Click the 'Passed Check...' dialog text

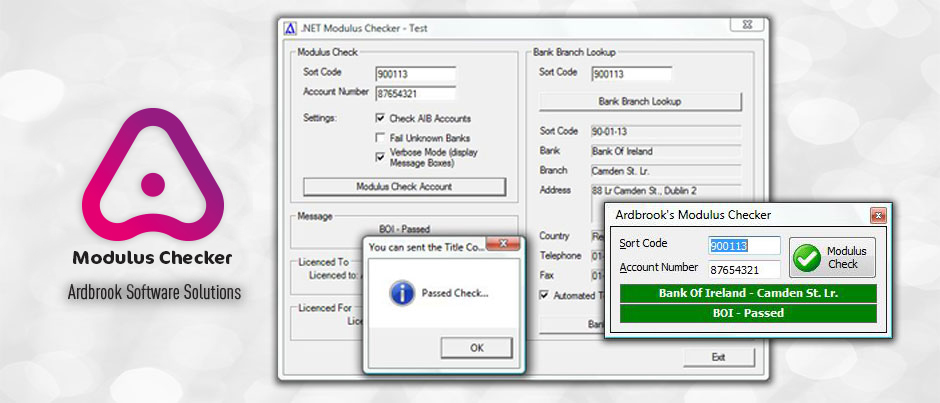click(x=455, y=293)
